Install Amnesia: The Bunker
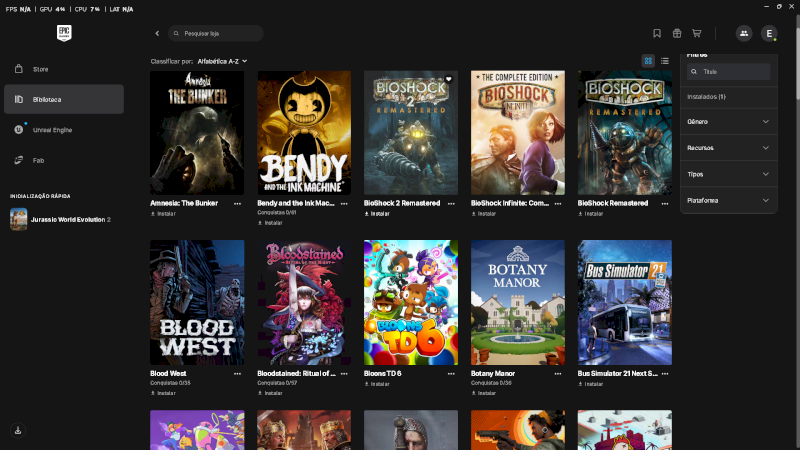The width and height of the screenshot is (800, 450). click(163, 214)
